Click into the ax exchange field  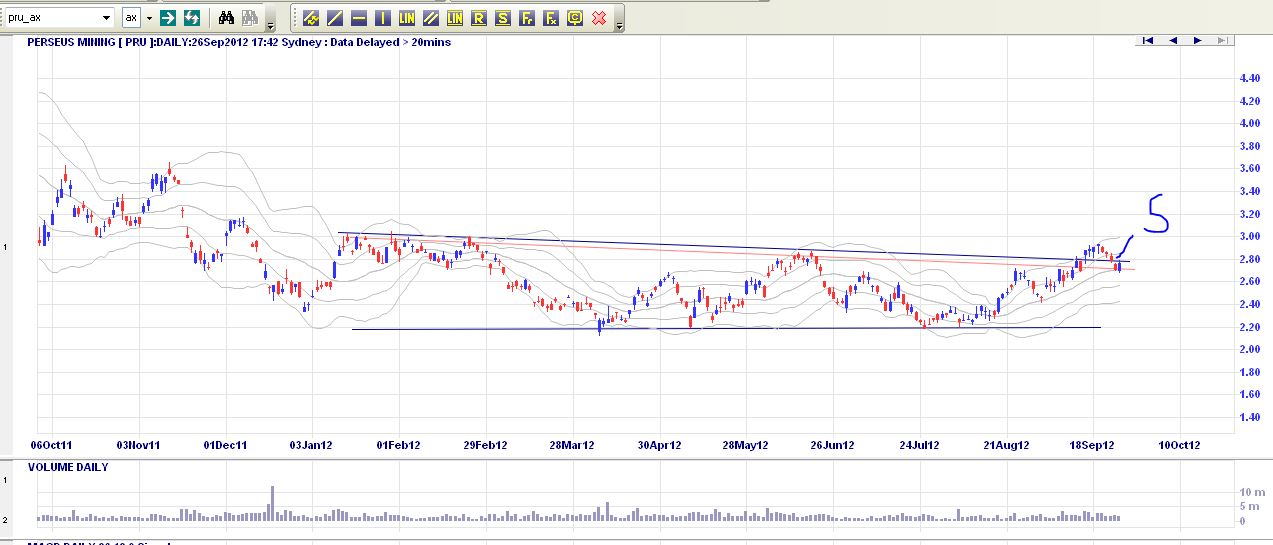pyautogui.click(x=132, y=18)
